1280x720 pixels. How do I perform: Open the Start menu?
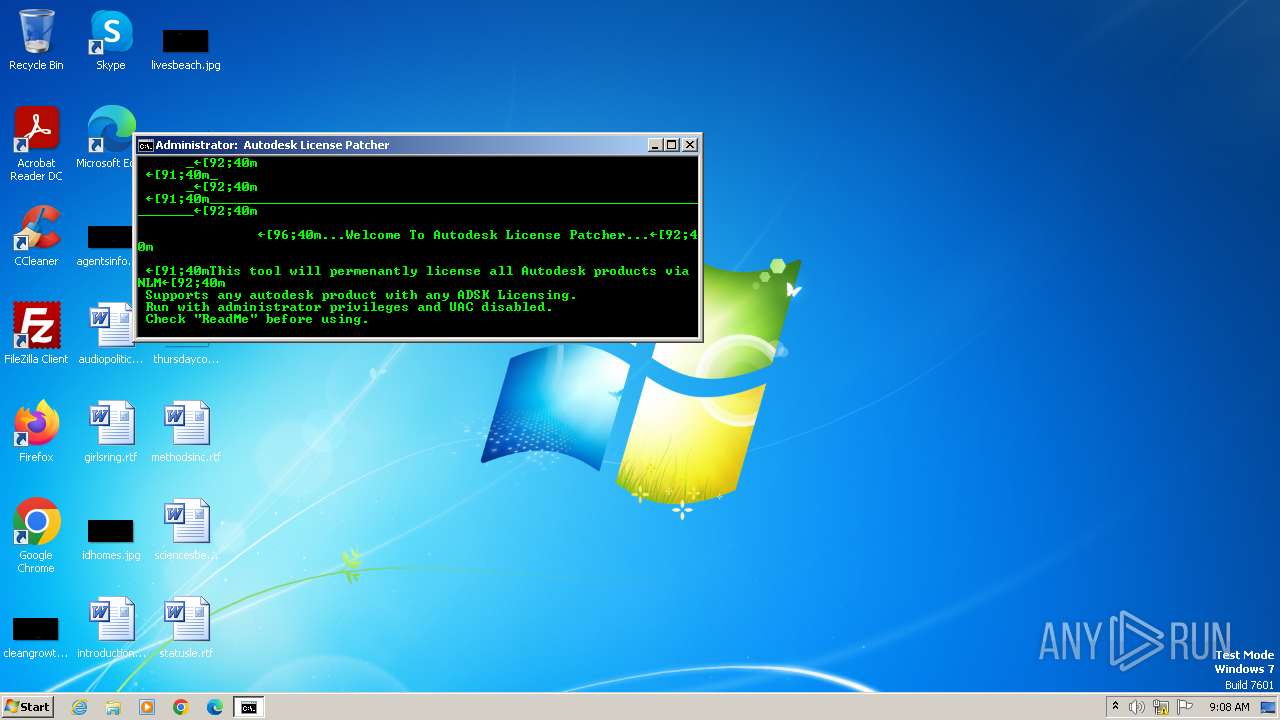(x=27, y=706)
